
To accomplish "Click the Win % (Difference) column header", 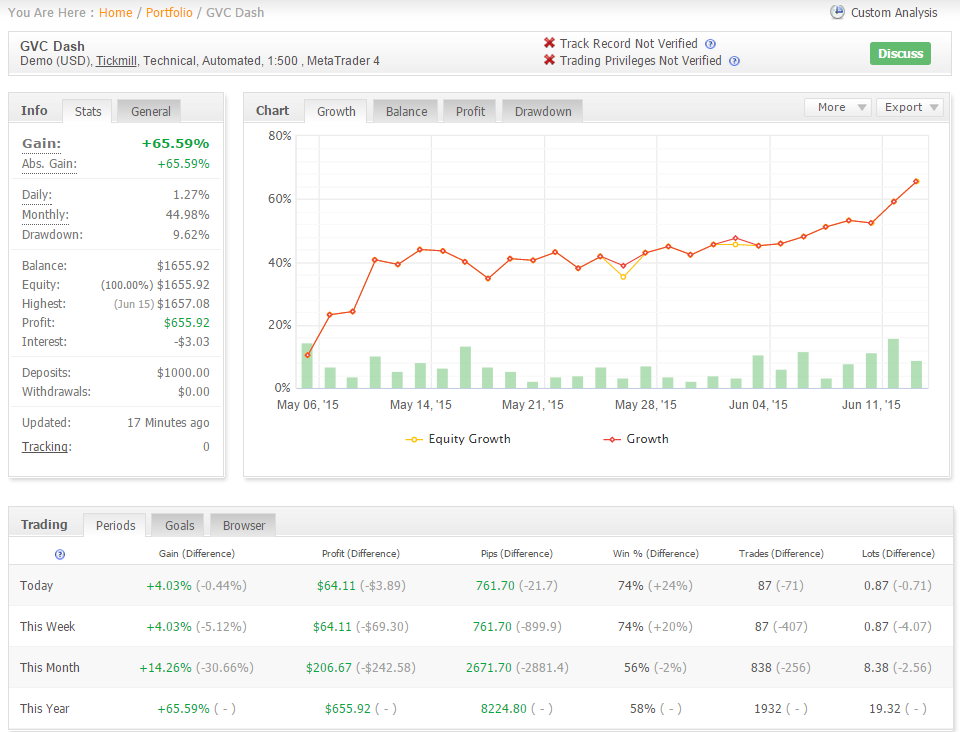I will [655, 553].
